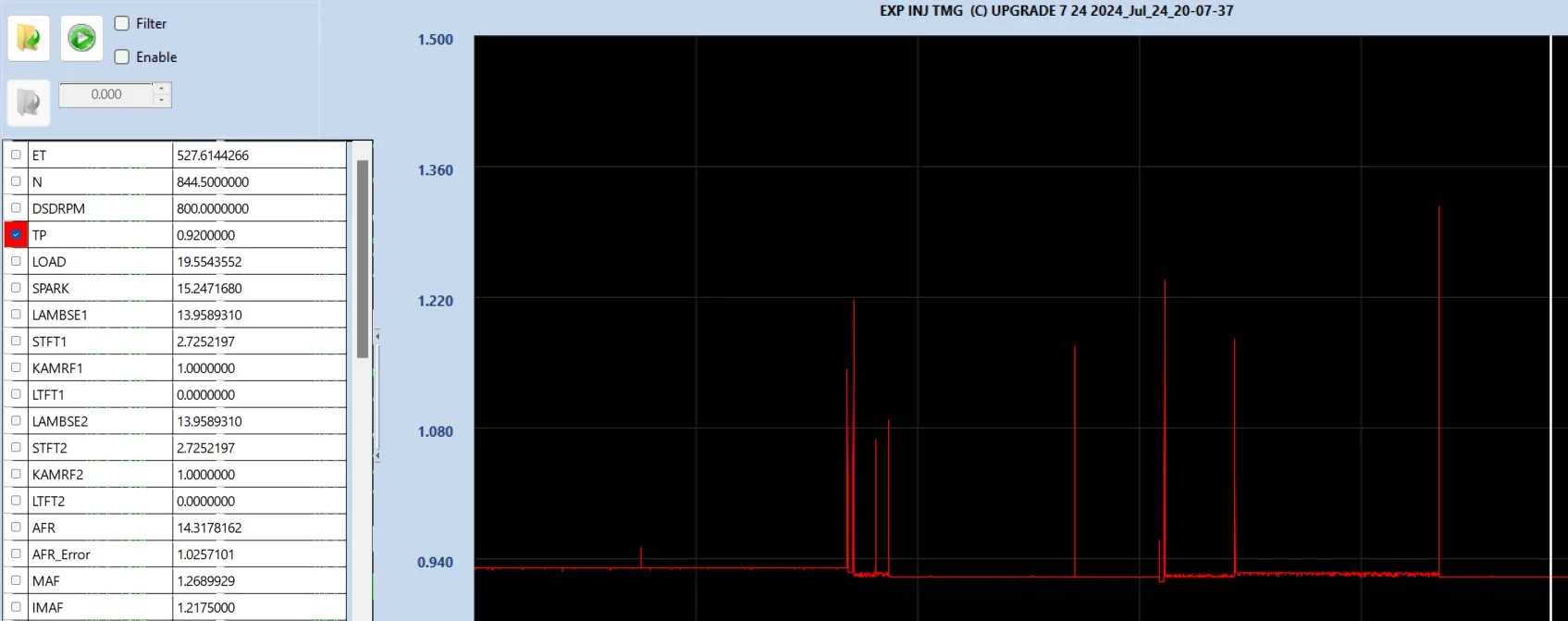Check the KAMRF2 channel checkbox
Image resolution: width=1568 pixels, height=621 pixels.
(16, 474)
